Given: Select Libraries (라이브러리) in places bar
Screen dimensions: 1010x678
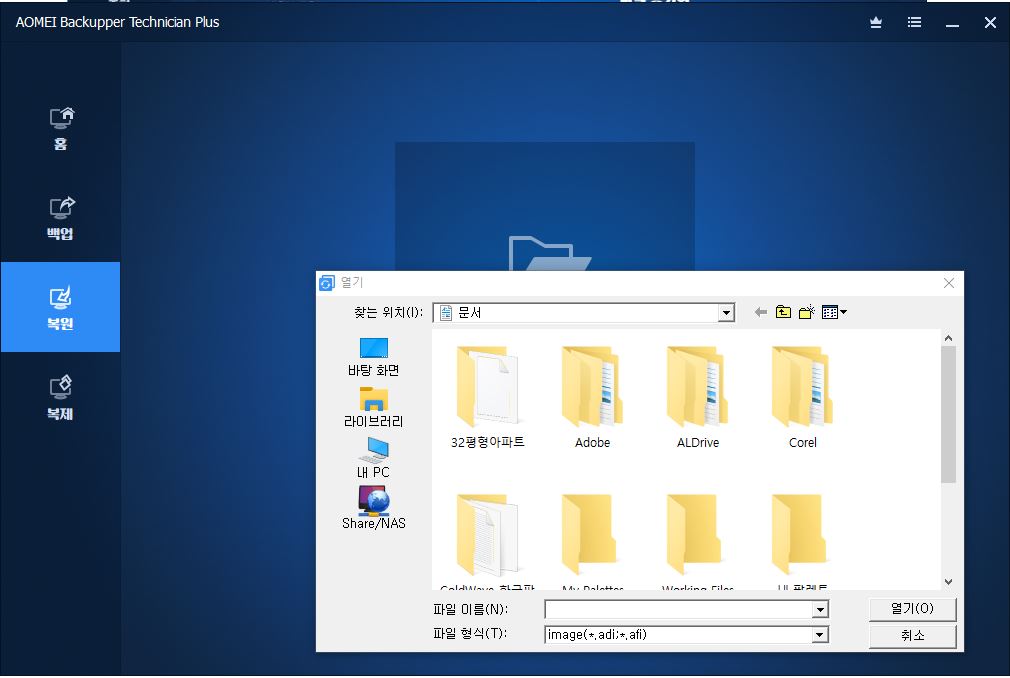Looking at the screenshot, I should click(x=374, y=408).
